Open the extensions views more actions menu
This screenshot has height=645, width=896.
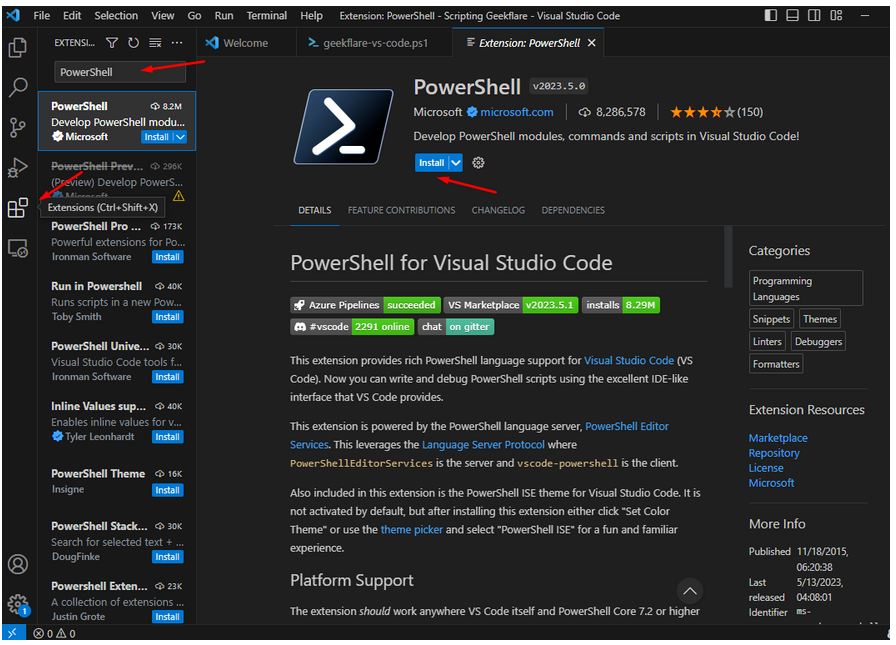tap(177, 43)
